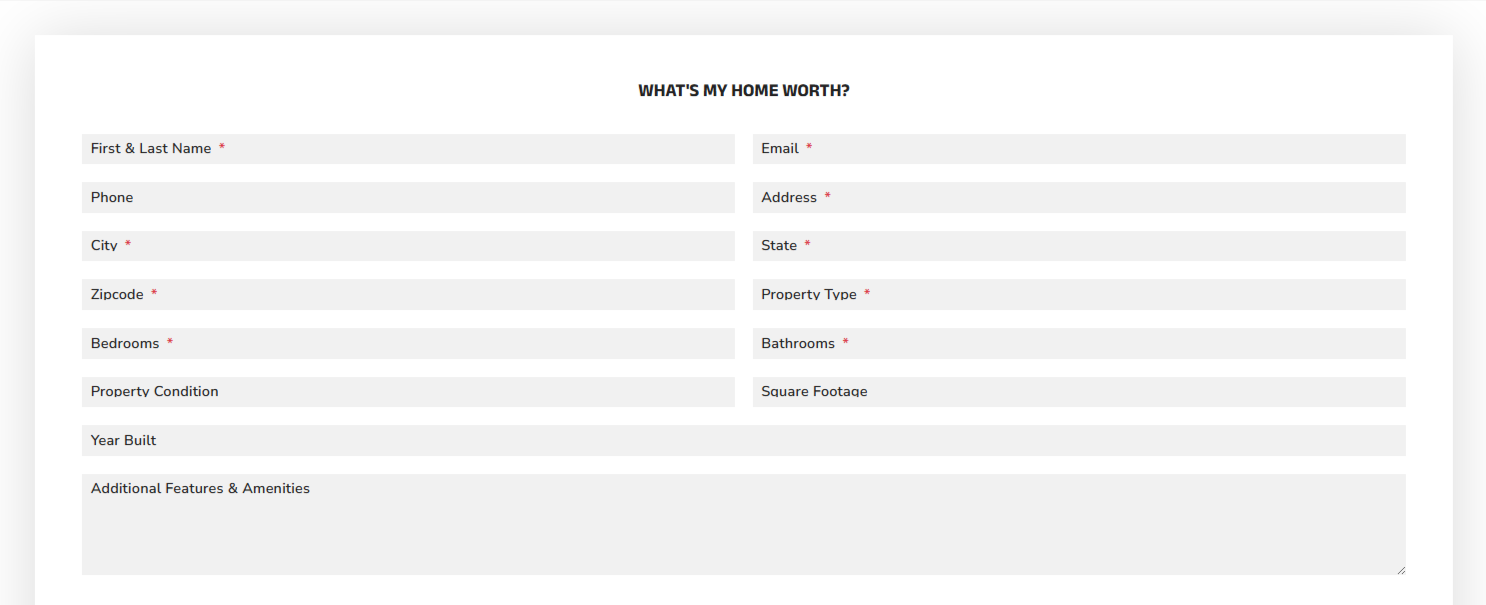Click the State field

(1079, 246)
